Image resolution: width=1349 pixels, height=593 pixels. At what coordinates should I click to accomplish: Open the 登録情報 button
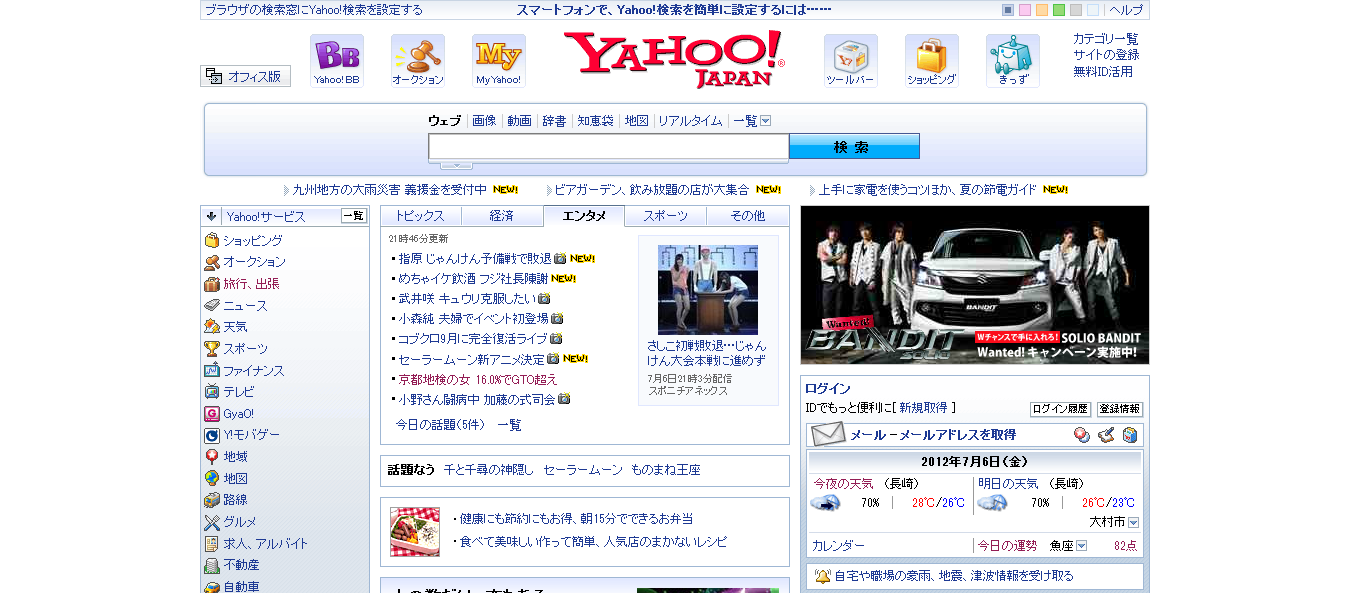[1120, 409]
